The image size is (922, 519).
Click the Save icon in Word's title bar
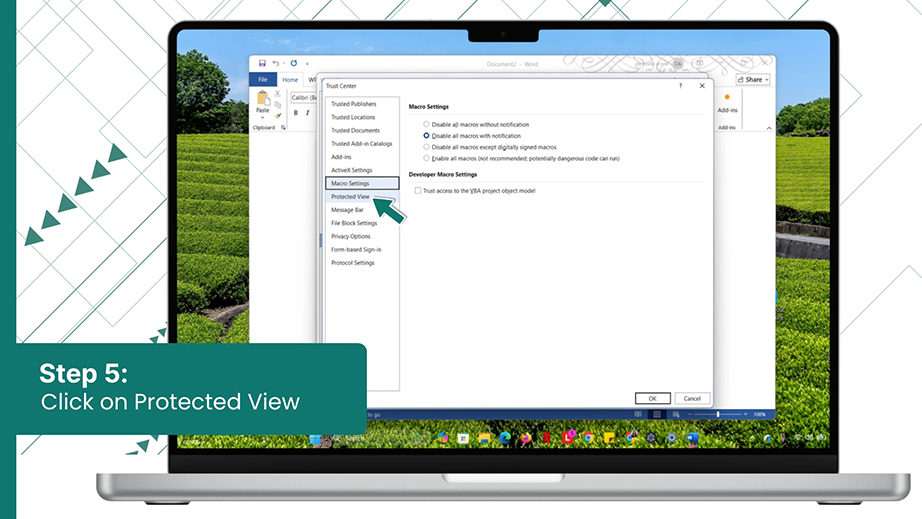click(x=262, y=63)
